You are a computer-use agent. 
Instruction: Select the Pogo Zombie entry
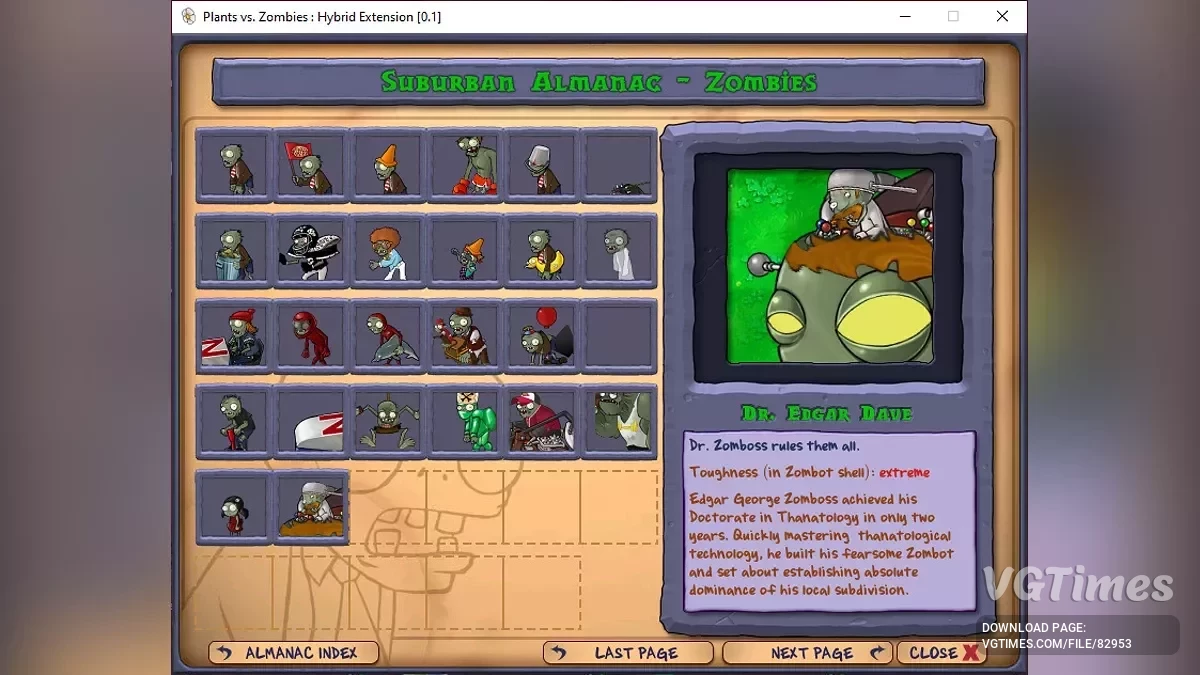[x=234, y=422]
